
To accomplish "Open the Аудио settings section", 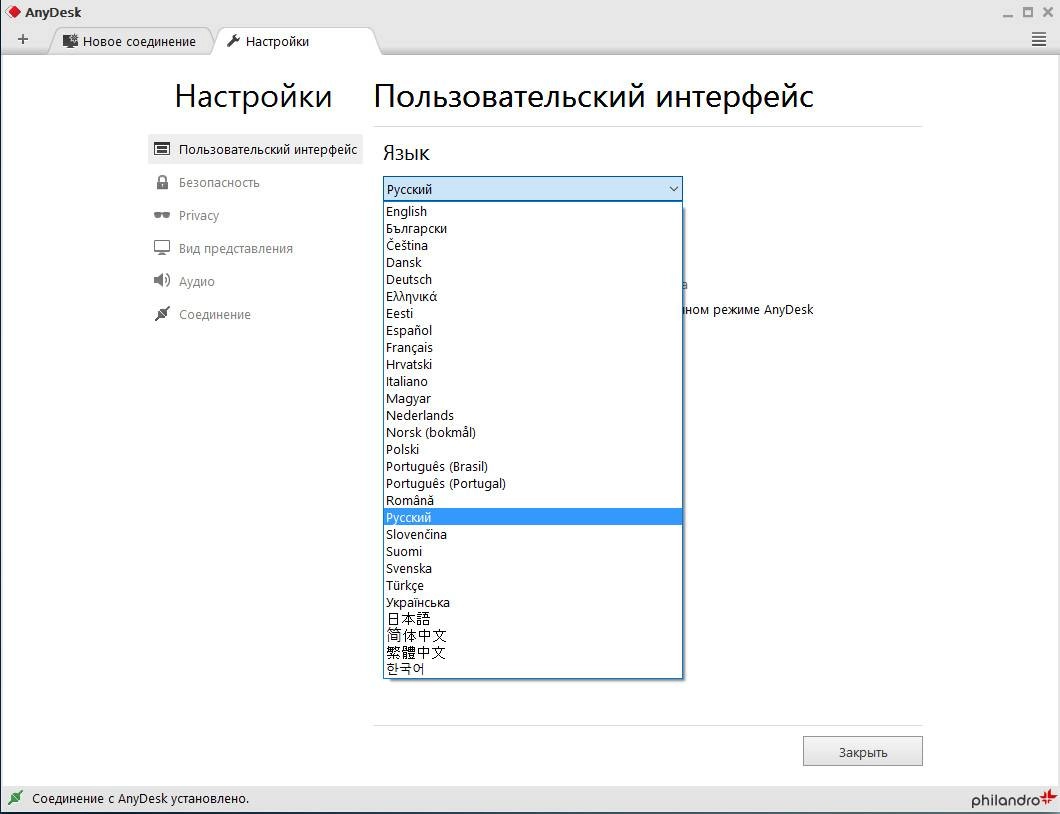I will 196,282.
